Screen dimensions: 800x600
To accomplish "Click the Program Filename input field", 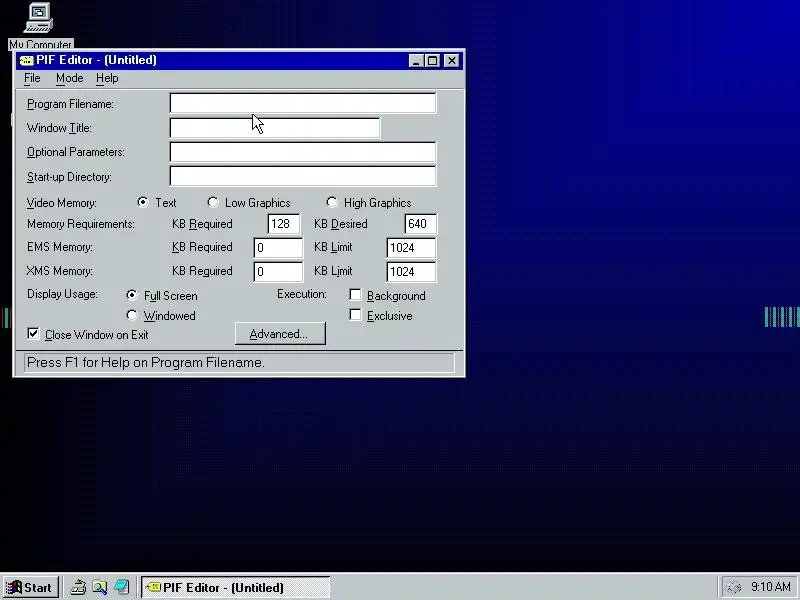I will click(x=303, y=103).
